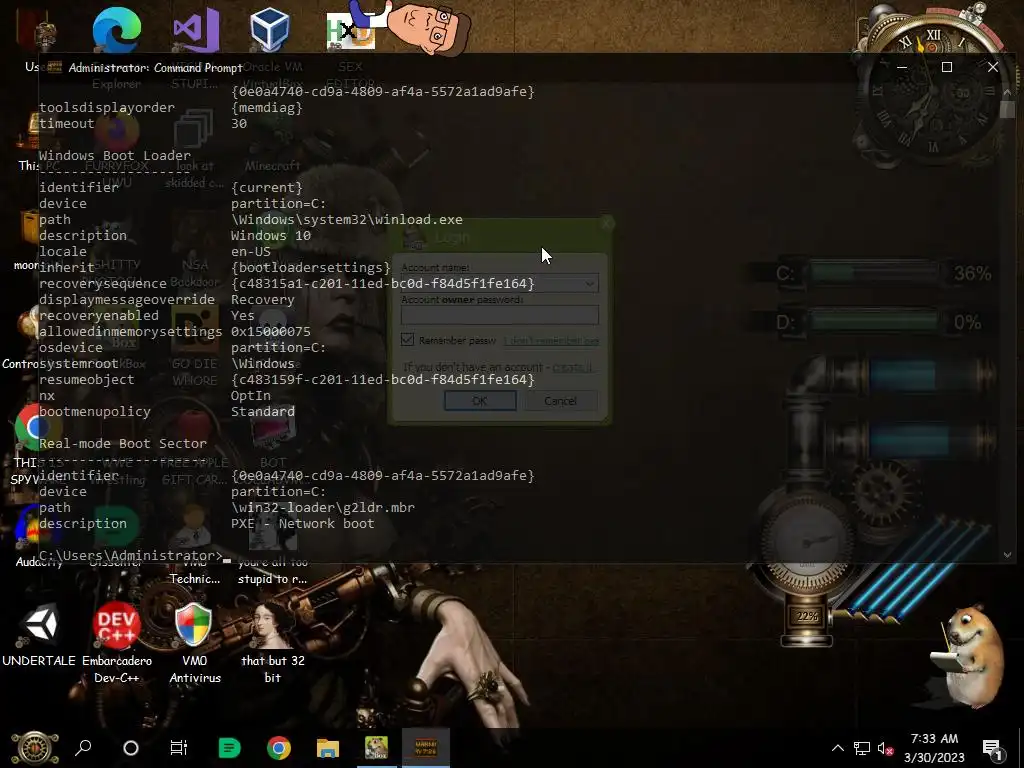
Task: Open Microsoft Edge desktop shortcut
Action: pos(117,29)
